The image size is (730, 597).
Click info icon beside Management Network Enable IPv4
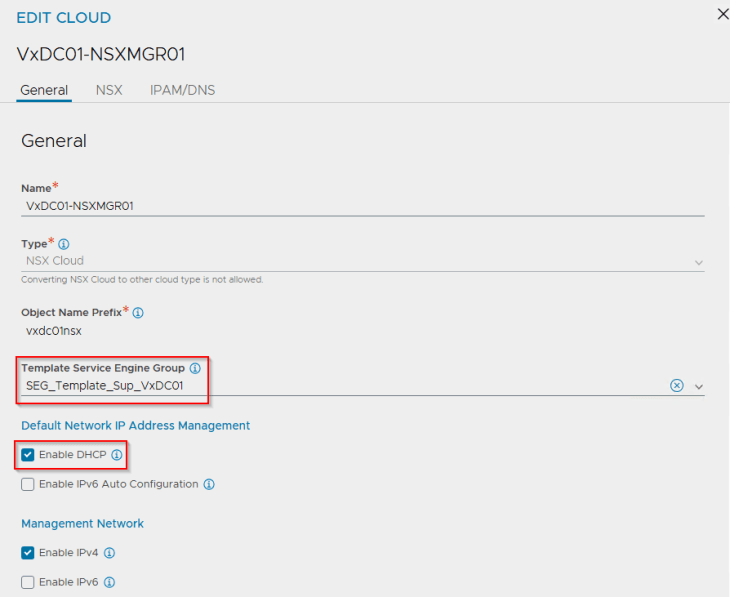(109, 552)
